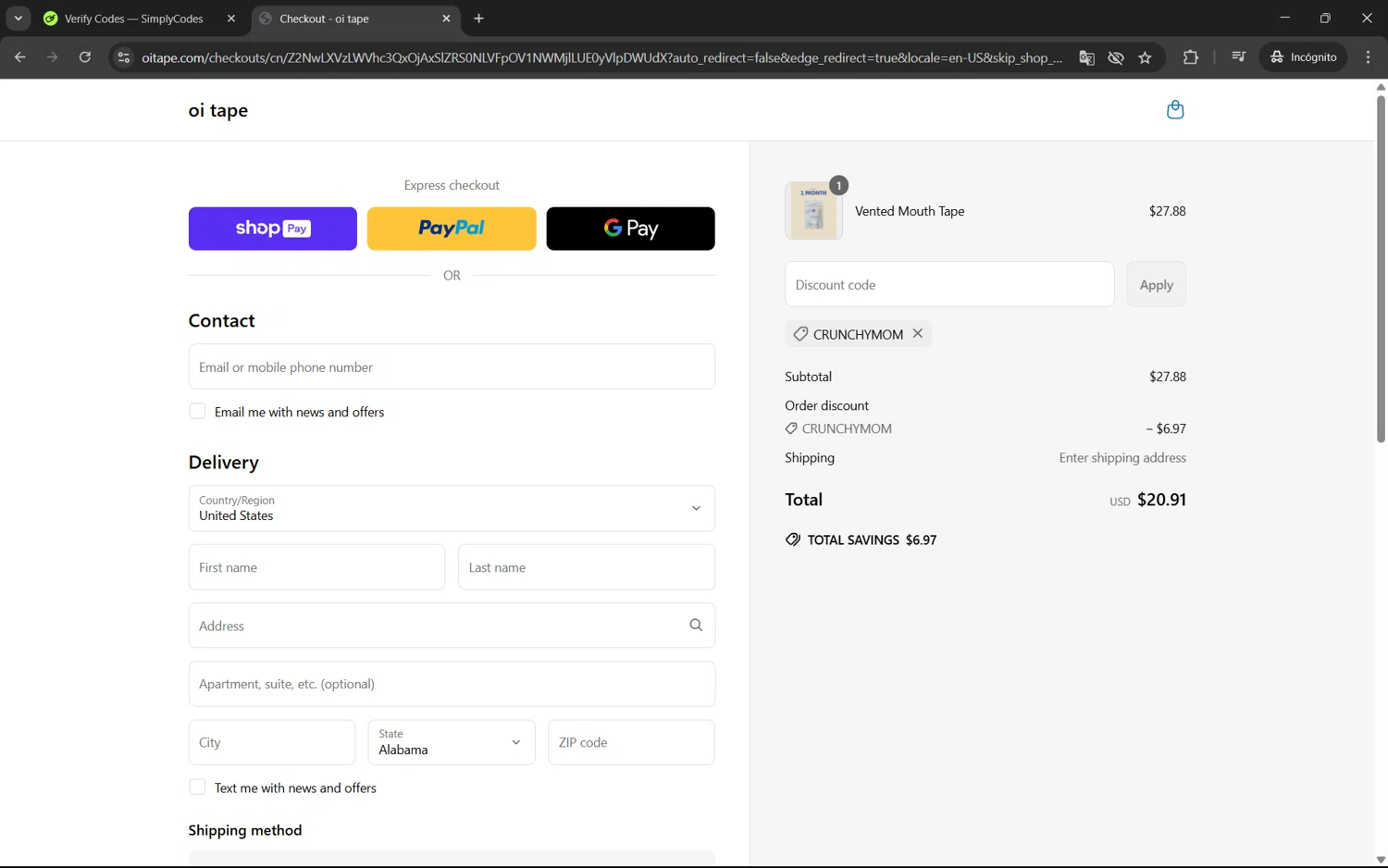Open a new browser tab
Viewport: 1388px width, 868px height.
tap(478, 19)
